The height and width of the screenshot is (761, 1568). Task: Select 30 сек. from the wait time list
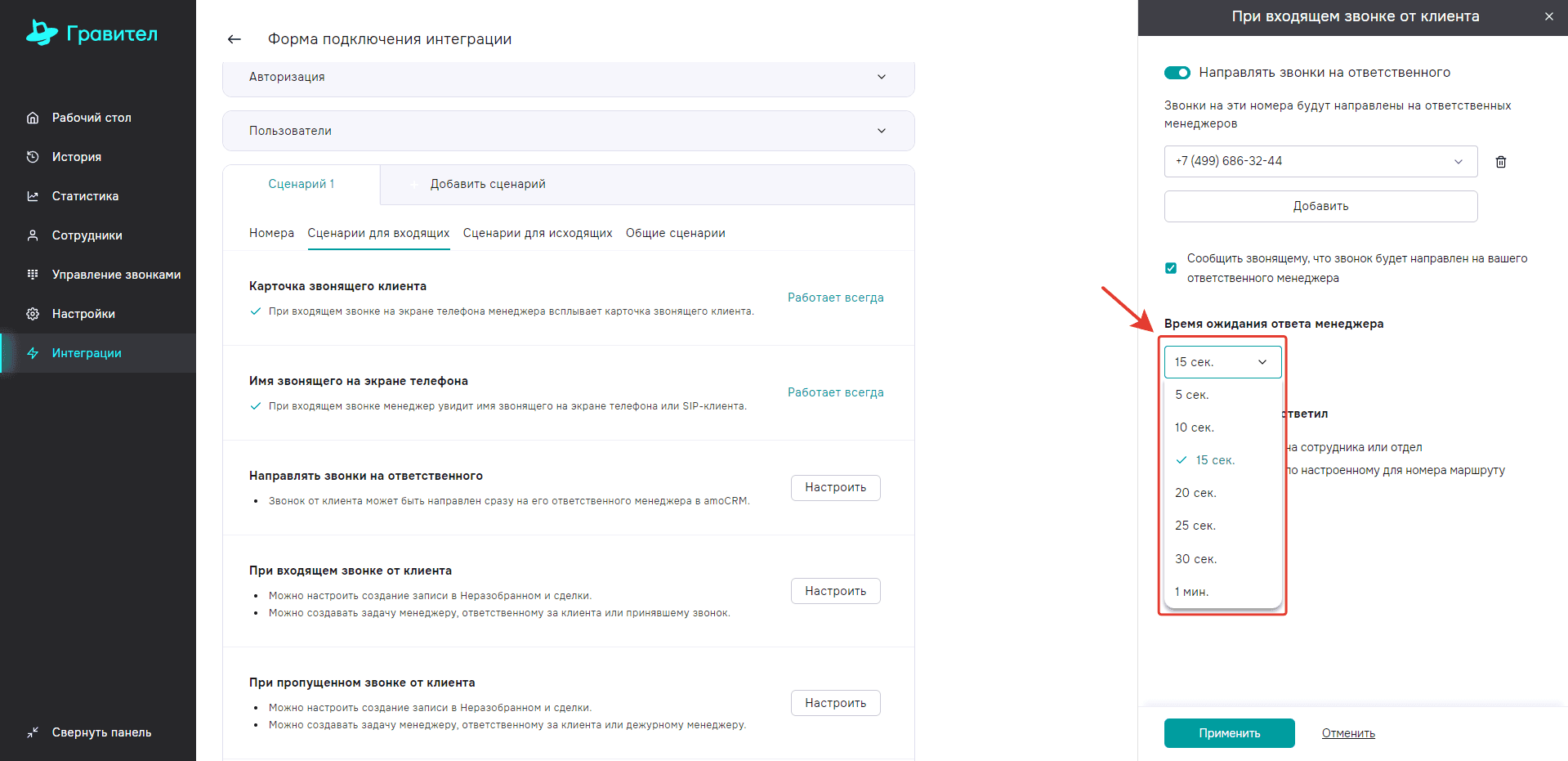(x=1195, y=559)
